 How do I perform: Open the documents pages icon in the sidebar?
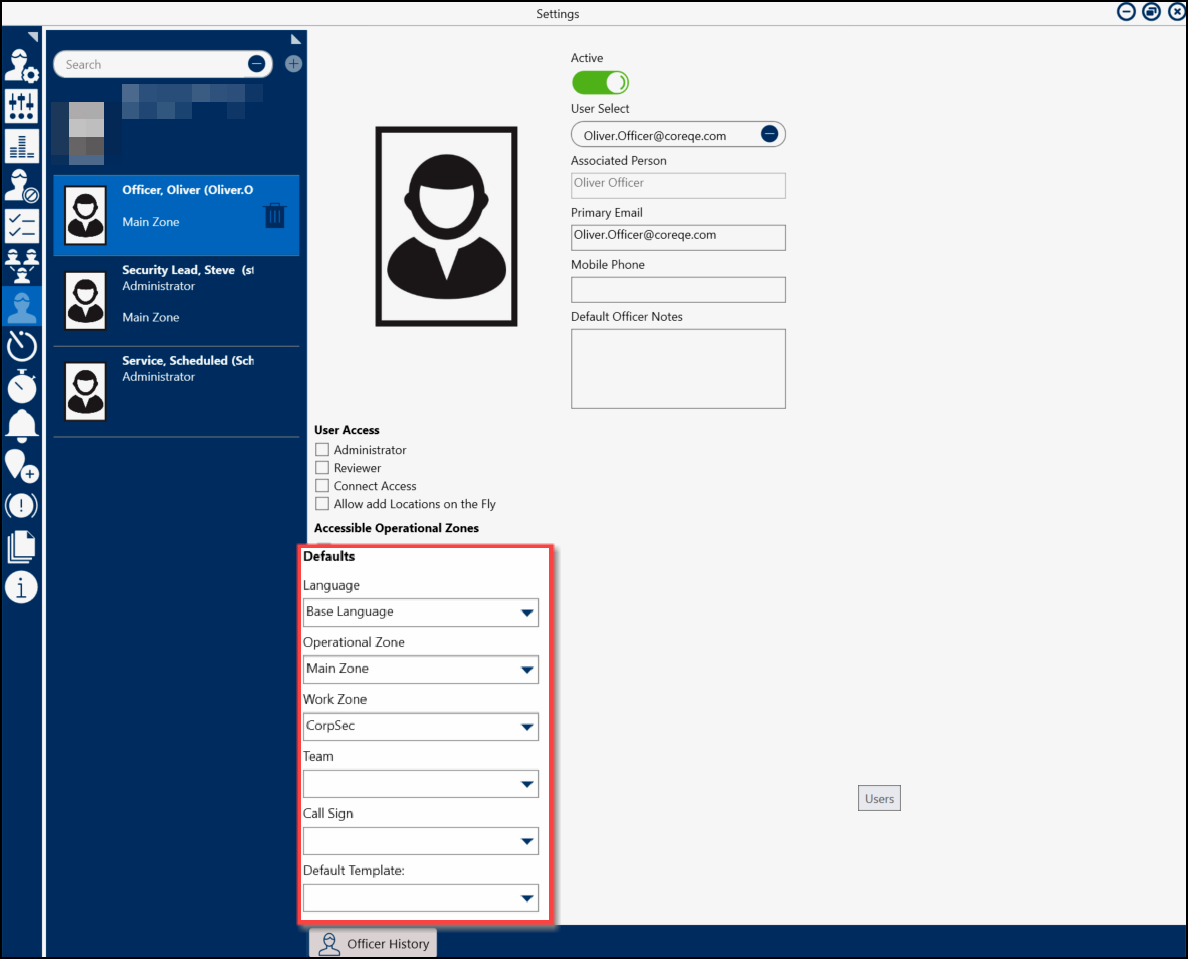[21, 546]
